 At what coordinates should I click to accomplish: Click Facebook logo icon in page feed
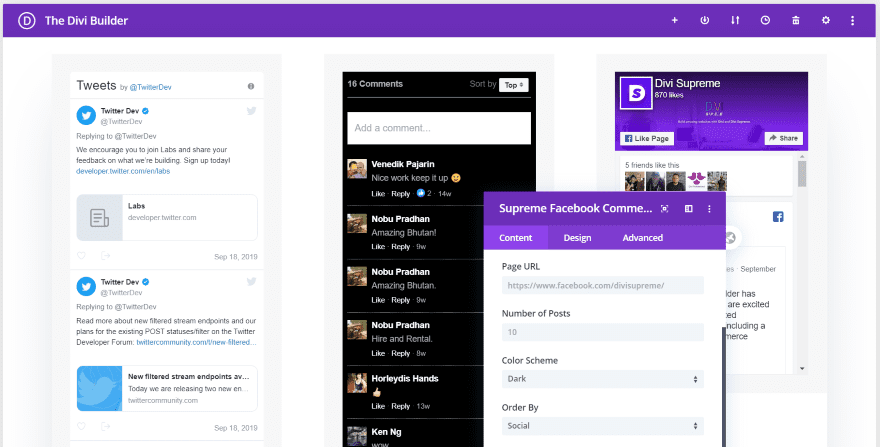pos(778,217)
